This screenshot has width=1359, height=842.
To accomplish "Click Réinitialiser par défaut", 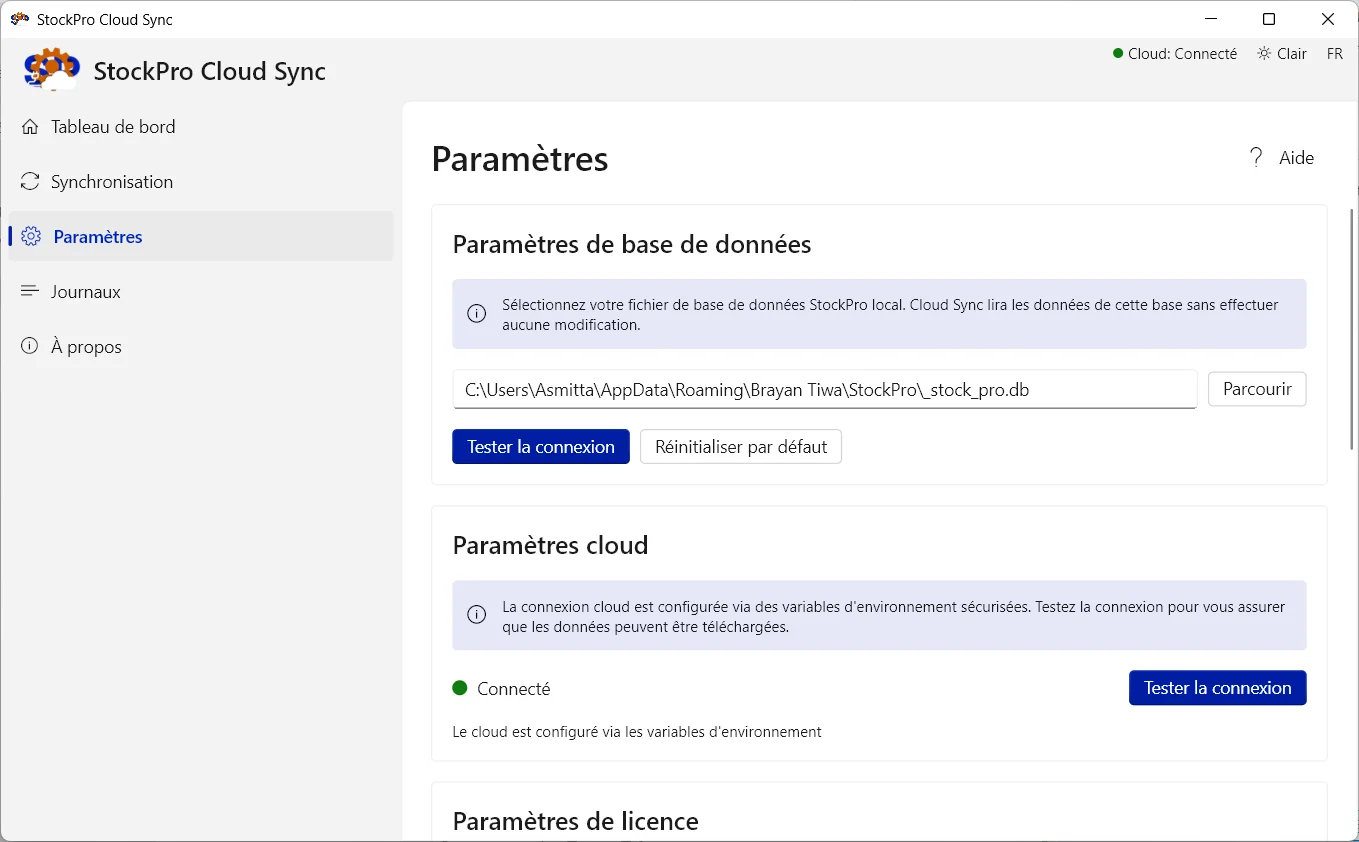I will 740,447.
